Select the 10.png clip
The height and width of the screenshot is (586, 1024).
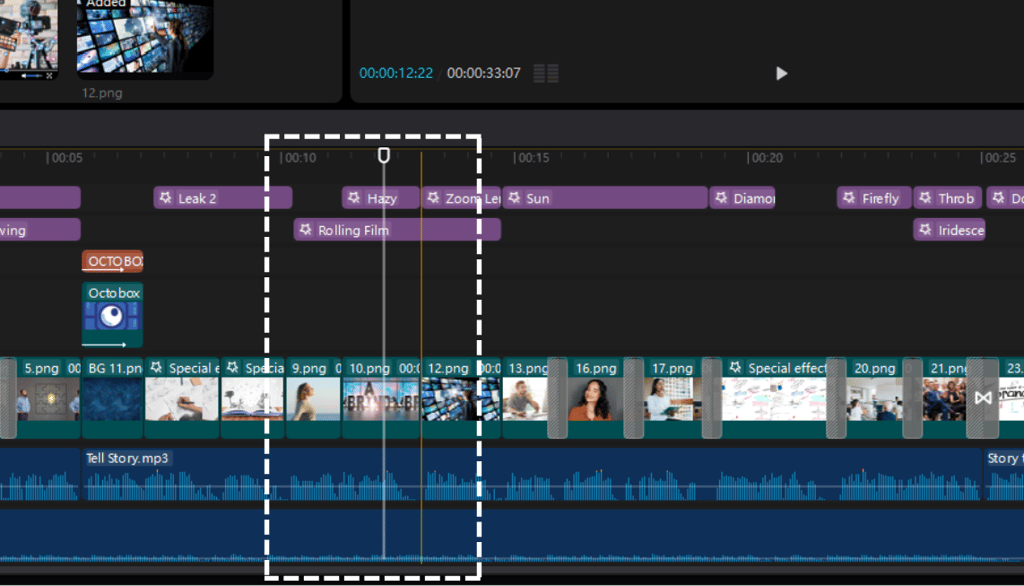(380, 397)
